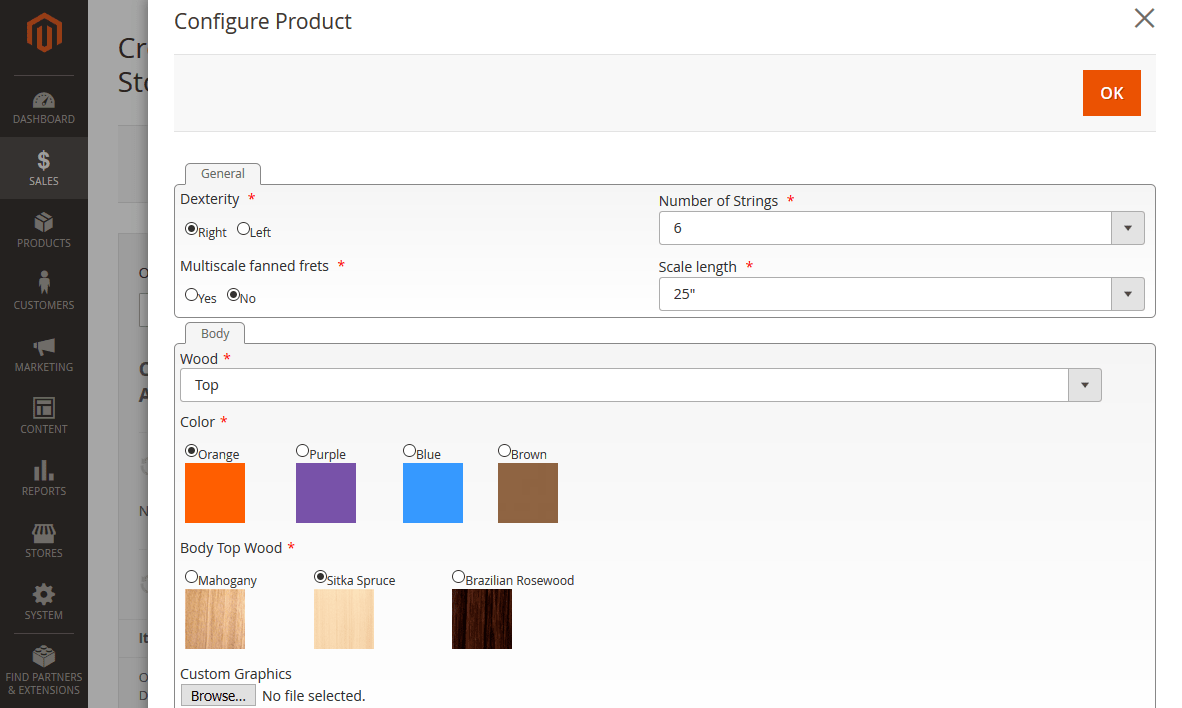Choose Mahogany as Body Top Wood
Image resolution: width=1182 pixels, height=708 pixels.
click(x=191, y=576)
